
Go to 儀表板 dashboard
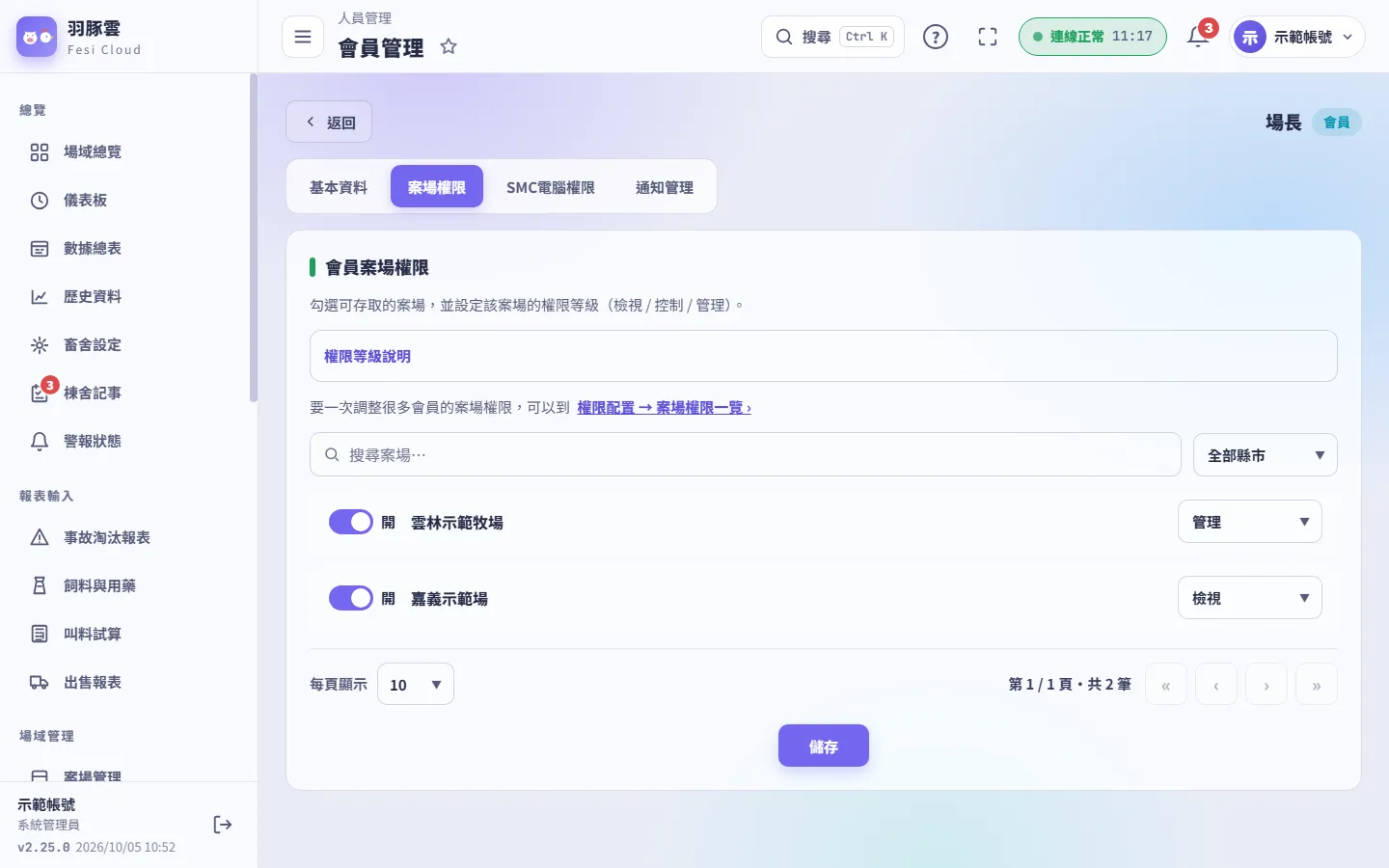pos(128,200)
